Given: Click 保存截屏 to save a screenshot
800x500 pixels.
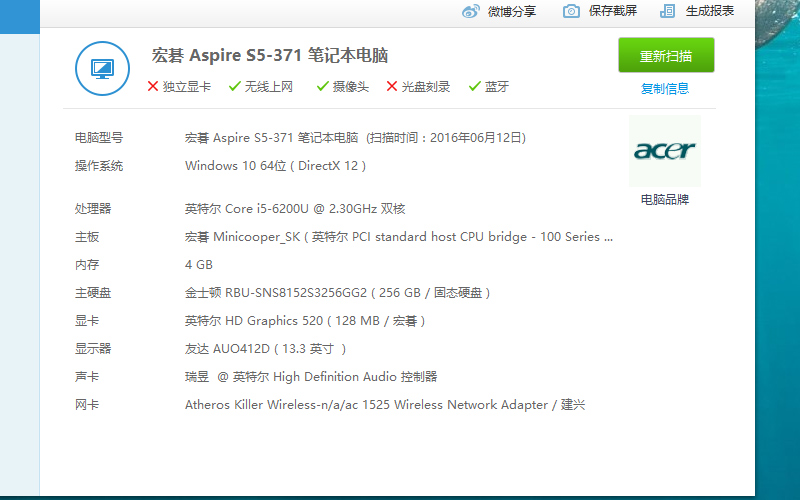Looking at the screenshot, I should coord(613,11).
